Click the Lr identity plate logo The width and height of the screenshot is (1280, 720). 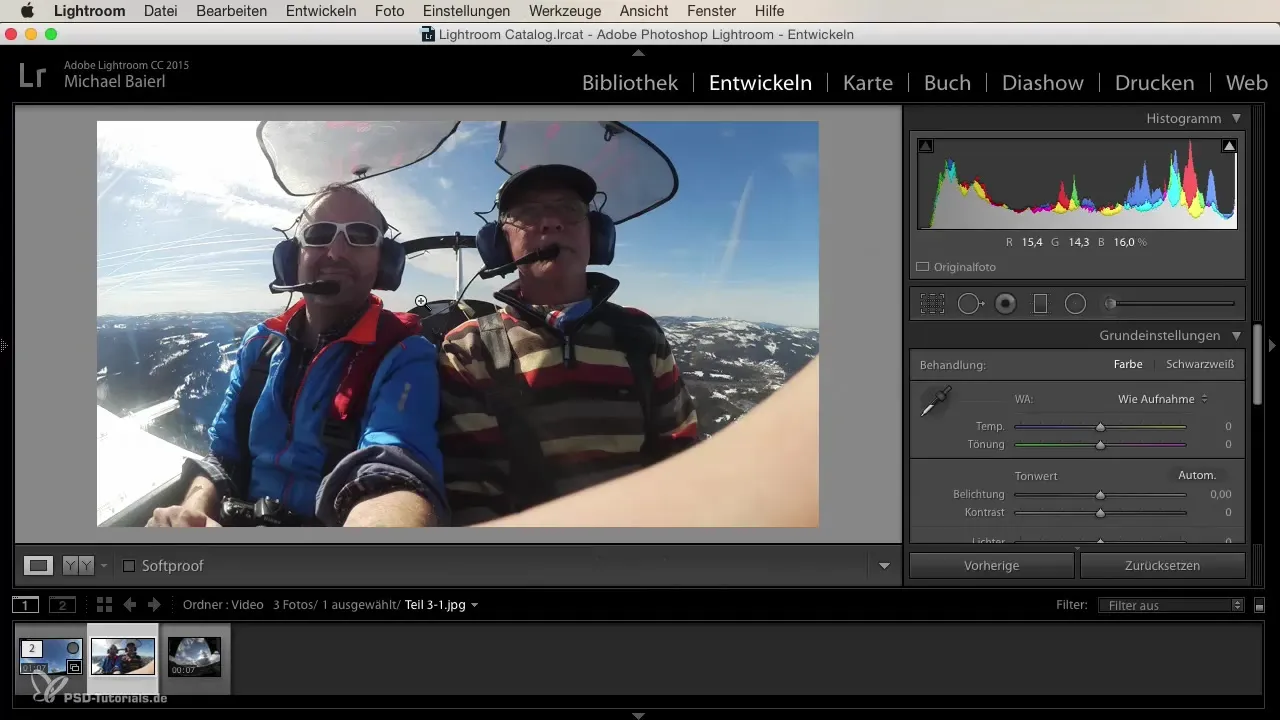[x=32, y=76]
